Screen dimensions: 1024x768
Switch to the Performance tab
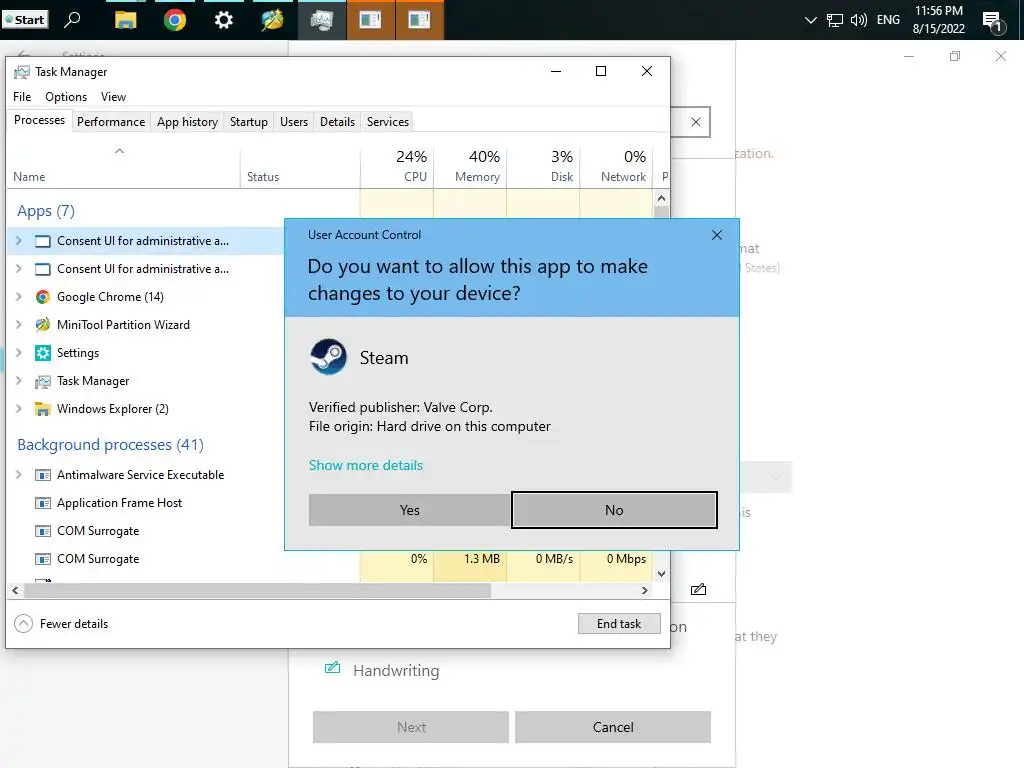[x=110, y=122]
